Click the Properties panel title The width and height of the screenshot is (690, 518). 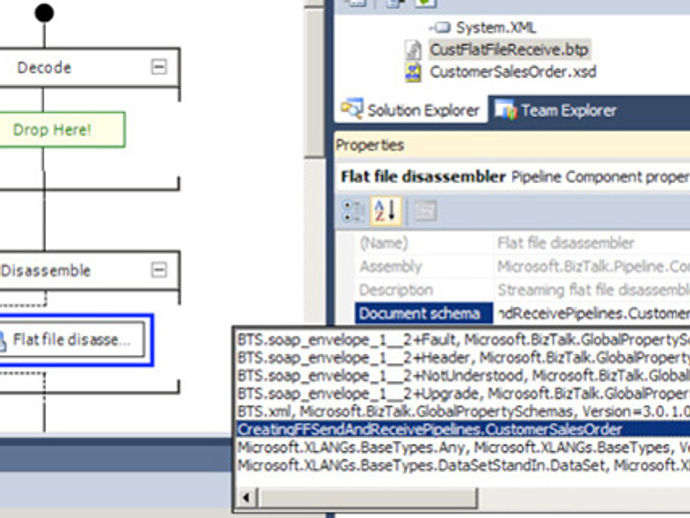[370, 145]
